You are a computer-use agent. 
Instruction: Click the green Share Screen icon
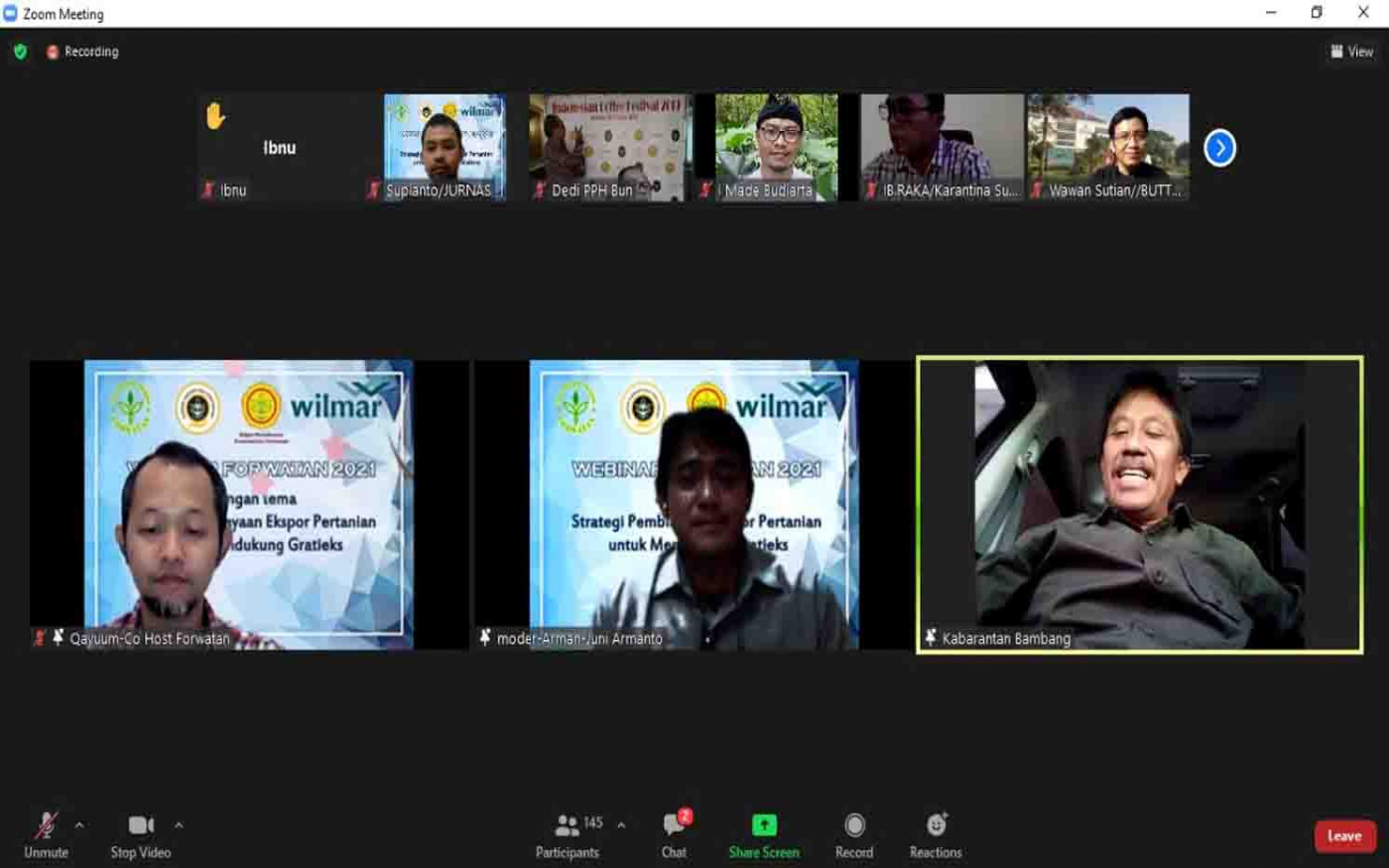pyautogui.click(x=764, y=825)
